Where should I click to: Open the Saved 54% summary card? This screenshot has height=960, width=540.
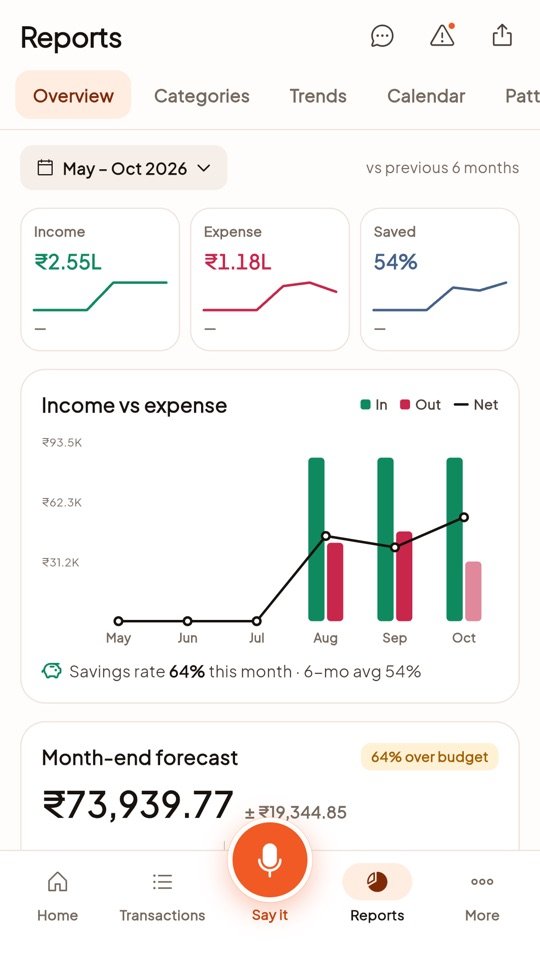click(x=440, y=279)
